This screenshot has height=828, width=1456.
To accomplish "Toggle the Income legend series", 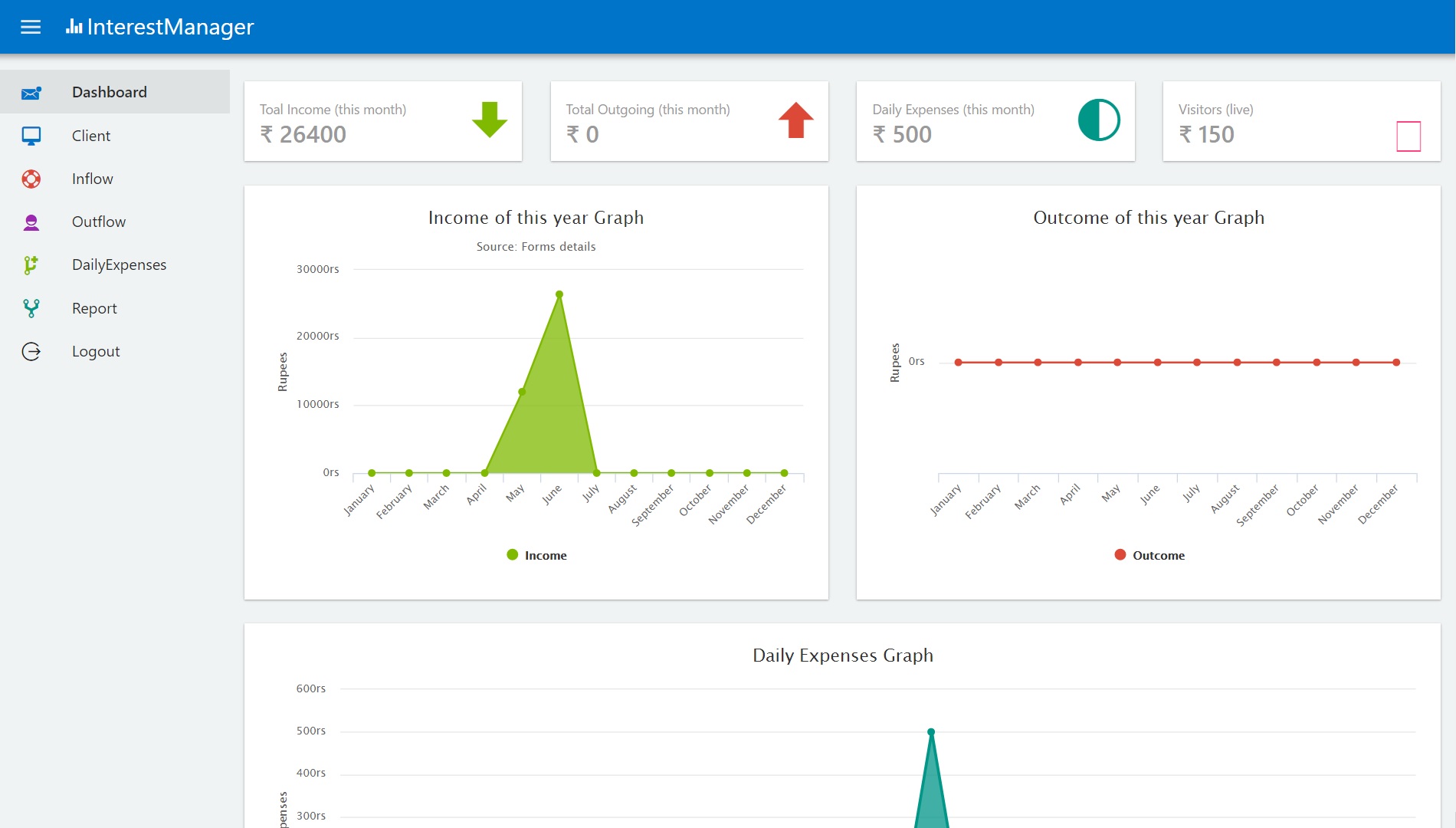I will pos(536,555).
